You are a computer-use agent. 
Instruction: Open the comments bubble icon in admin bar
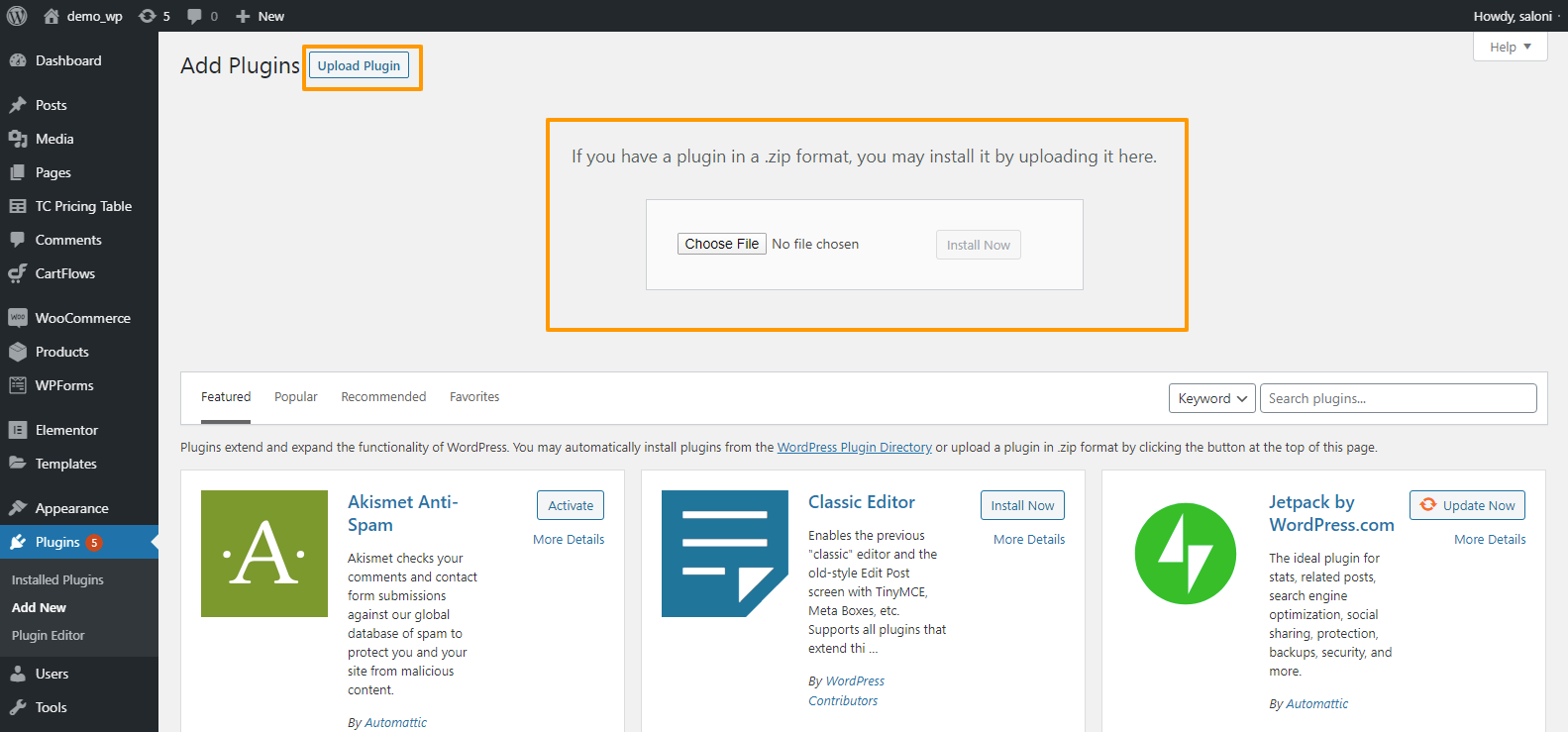click(x=194, y=16)
